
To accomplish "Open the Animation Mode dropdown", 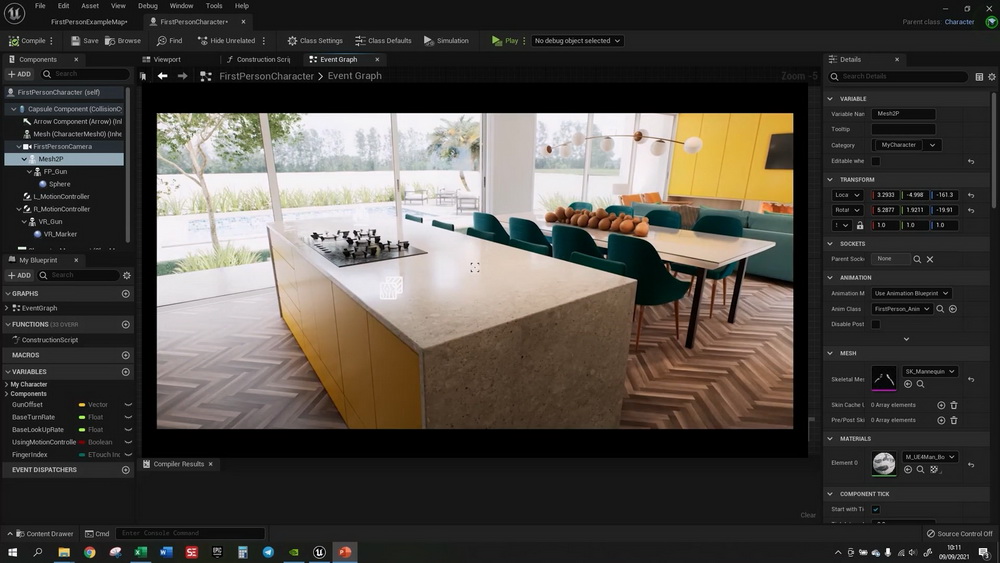I will point(911,293).
